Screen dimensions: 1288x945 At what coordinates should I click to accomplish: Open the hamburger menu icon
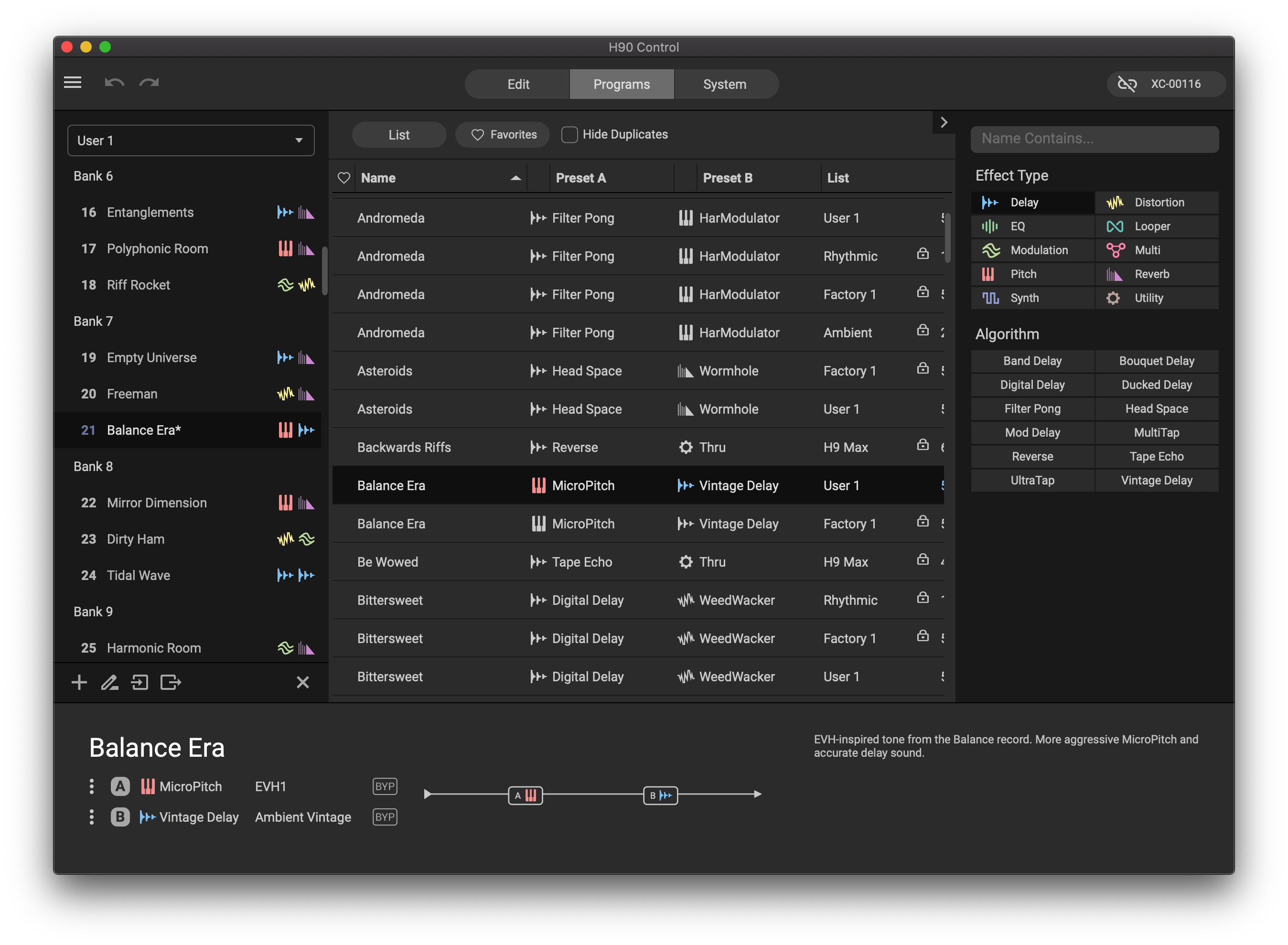pos(72,82)
